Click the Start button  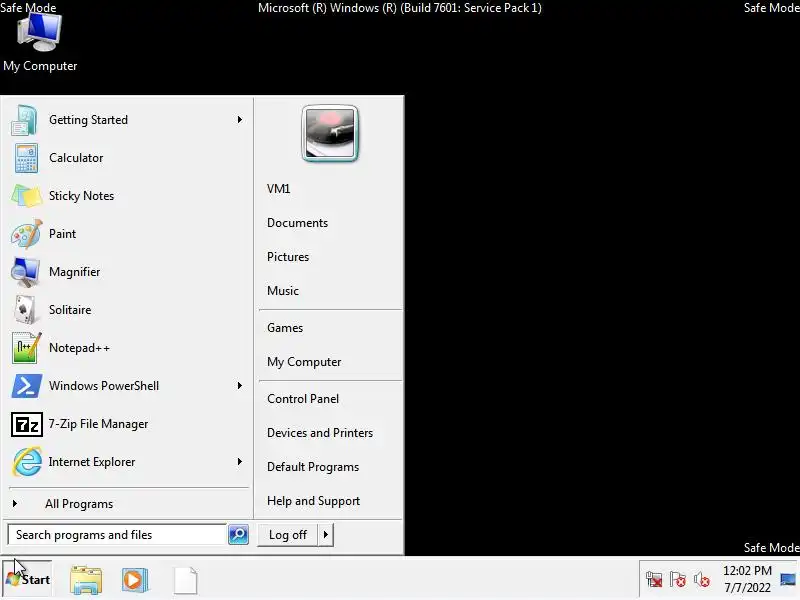(27, 580)
